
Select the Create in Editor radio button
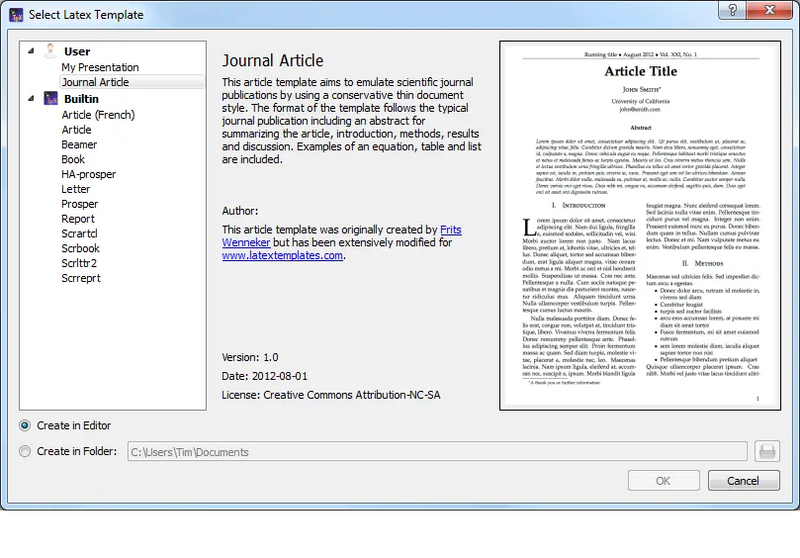tap(24, 425)
